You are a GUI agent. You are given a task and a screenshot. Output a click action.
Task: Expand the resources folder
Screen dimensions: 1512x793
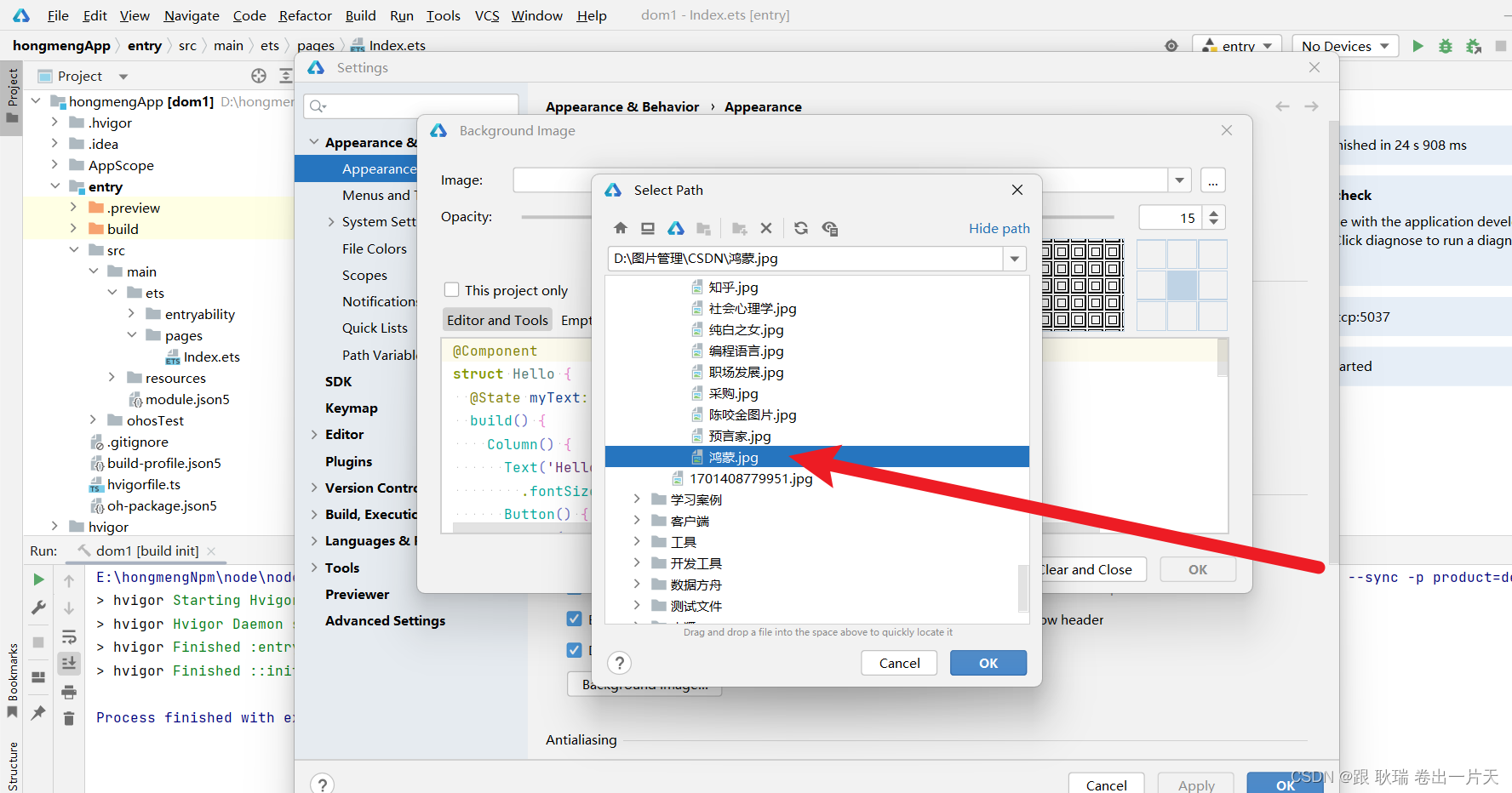click(x=112, y=378)
